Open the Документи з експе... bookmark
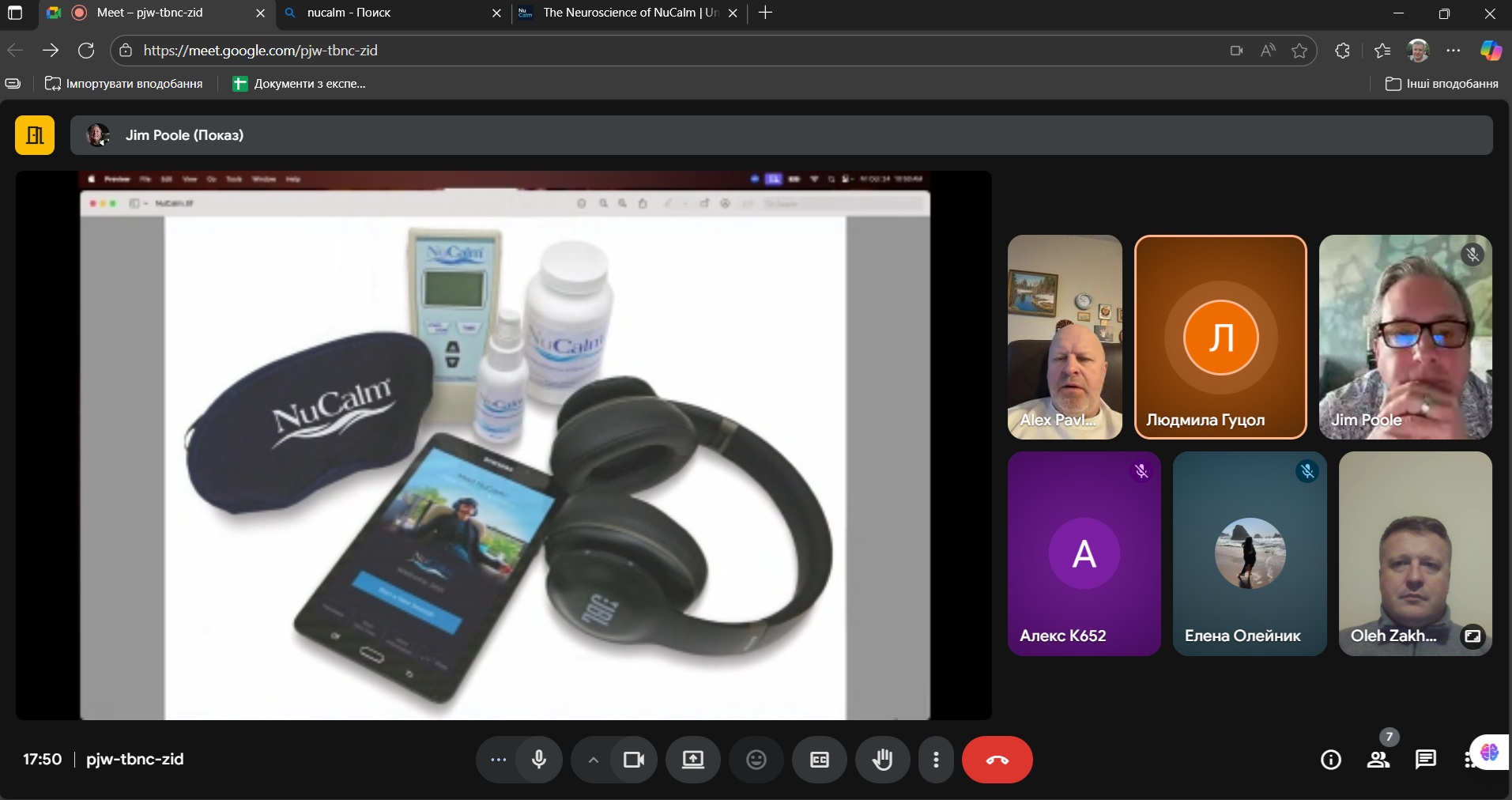The height and width of the screenshot is (800, 1512). click(x=300, y=84)
